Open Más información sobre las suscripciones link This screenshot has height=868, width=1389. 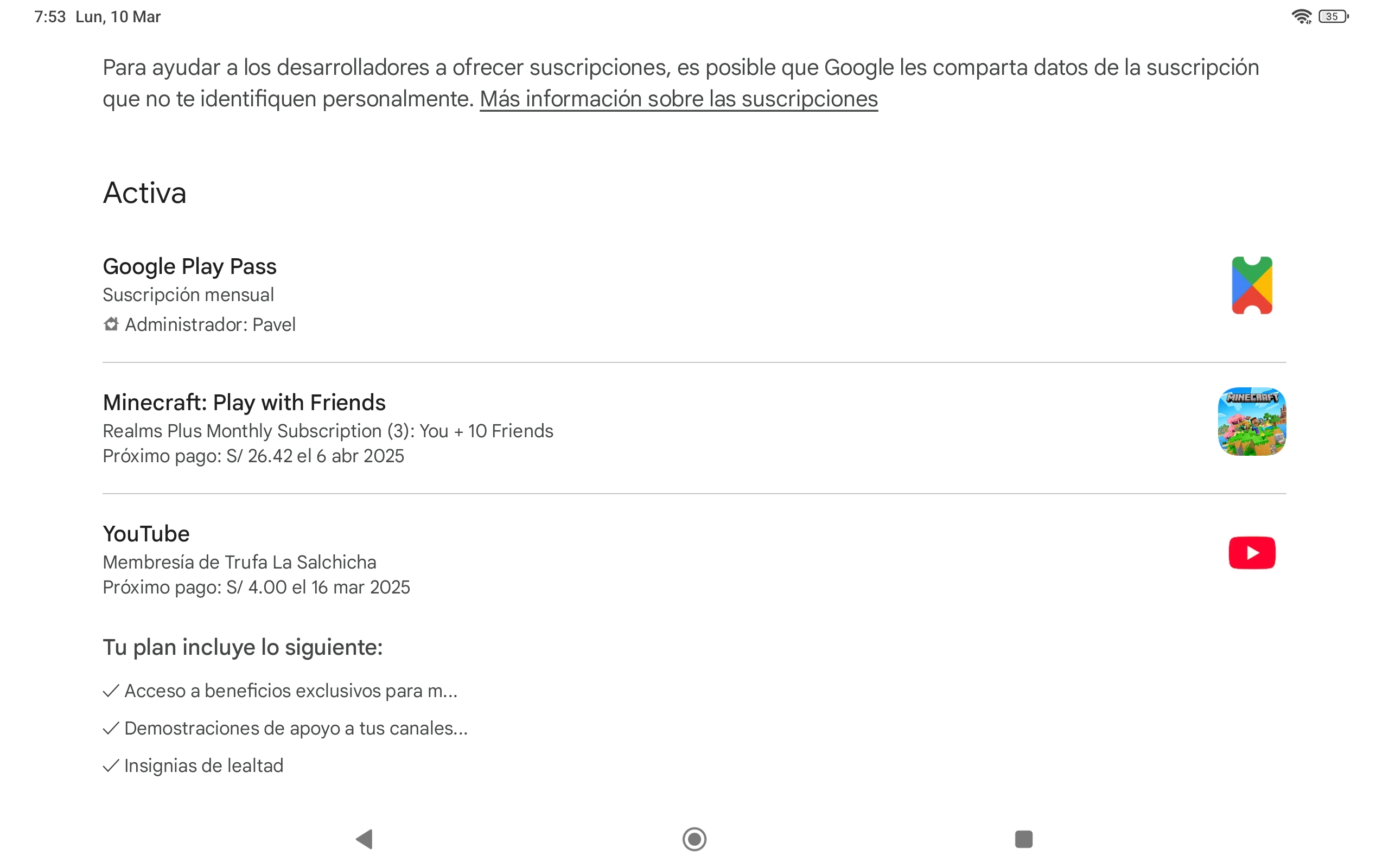[x=678, y=99]
